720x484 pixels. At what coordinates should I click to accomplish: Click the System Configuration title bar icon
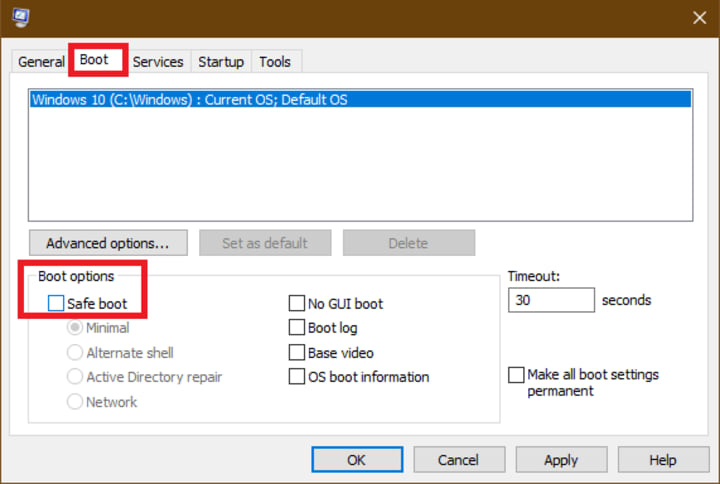21,17
